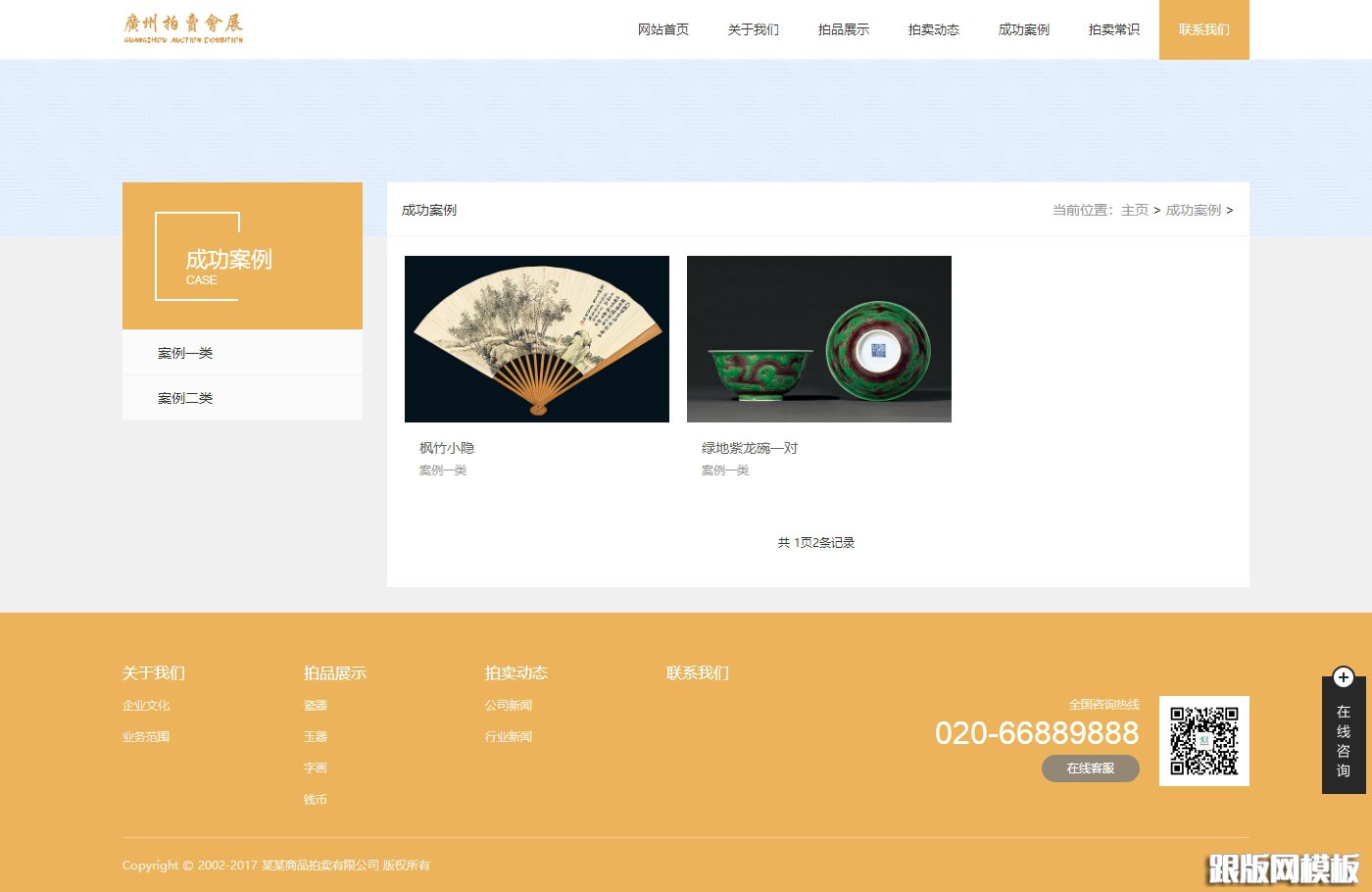
Task: Open 企业文化 under 关于我们
Action: click(145, 705)
